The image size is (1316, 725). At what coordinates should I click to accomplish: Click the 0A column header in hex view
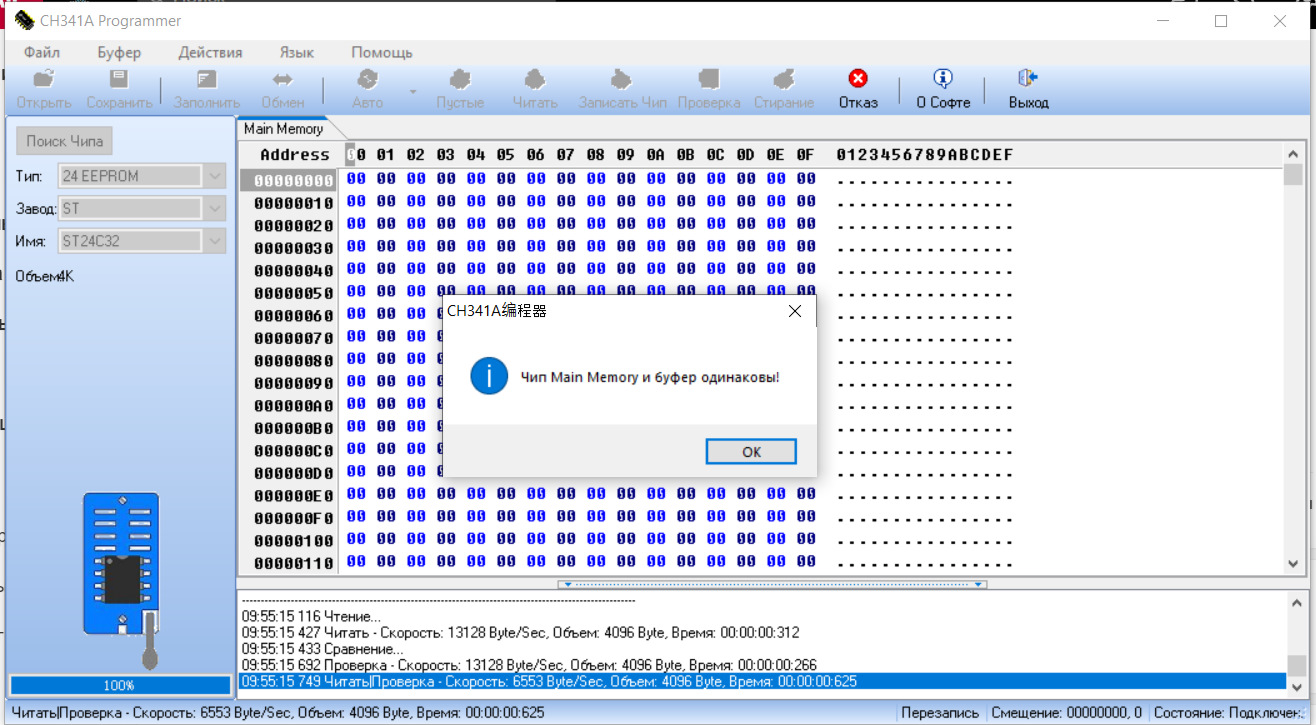[656, 155]
